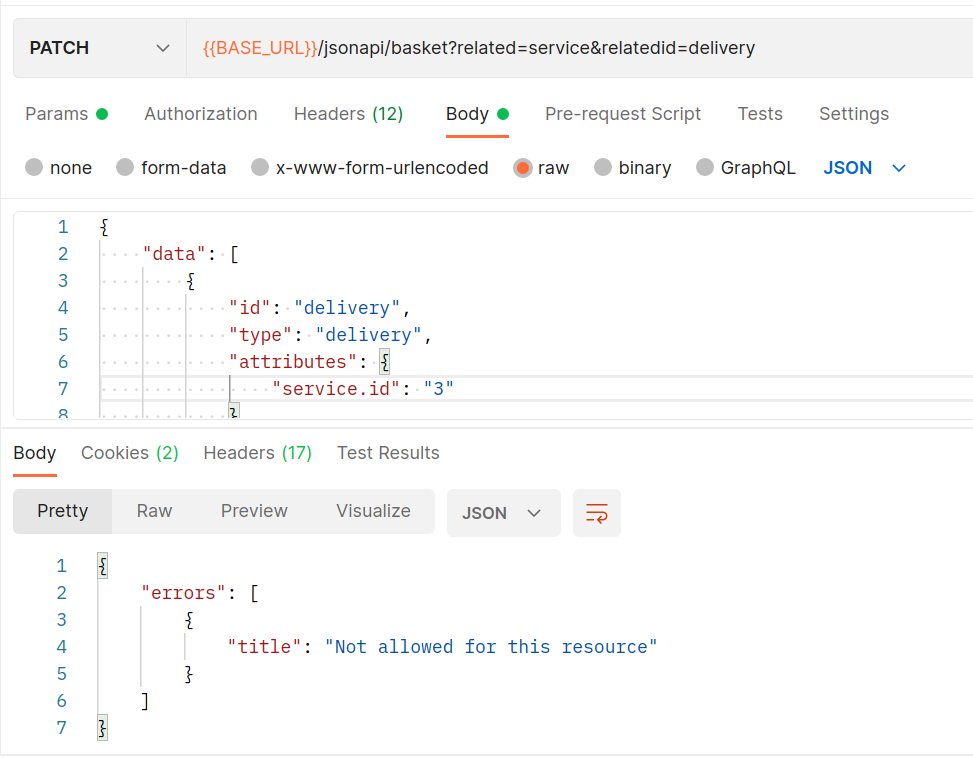Select the request Body tab
Viewport: 973px width, 759px height.
[x=477, y=114]
